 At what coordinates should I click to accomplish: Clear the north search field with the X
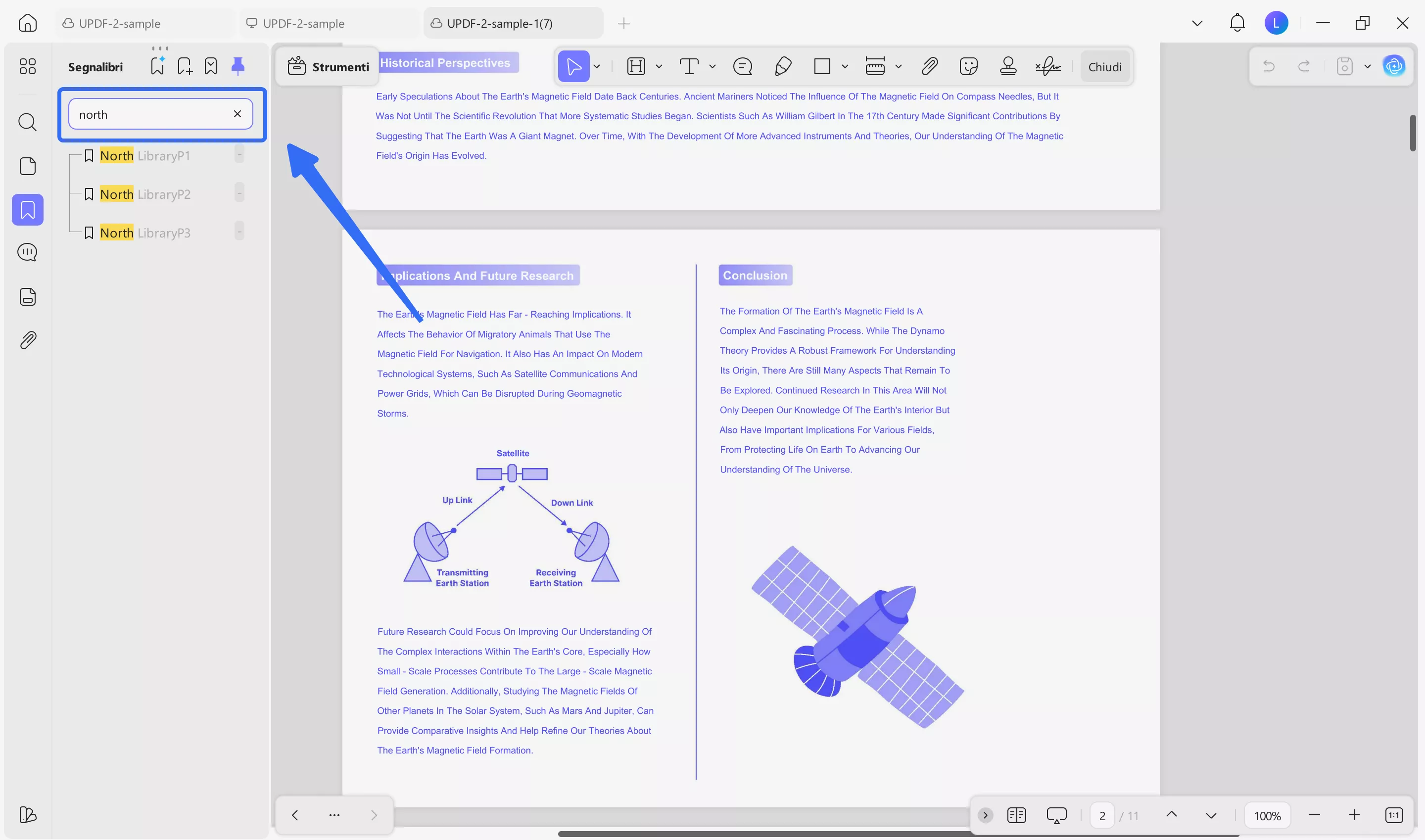237,114
